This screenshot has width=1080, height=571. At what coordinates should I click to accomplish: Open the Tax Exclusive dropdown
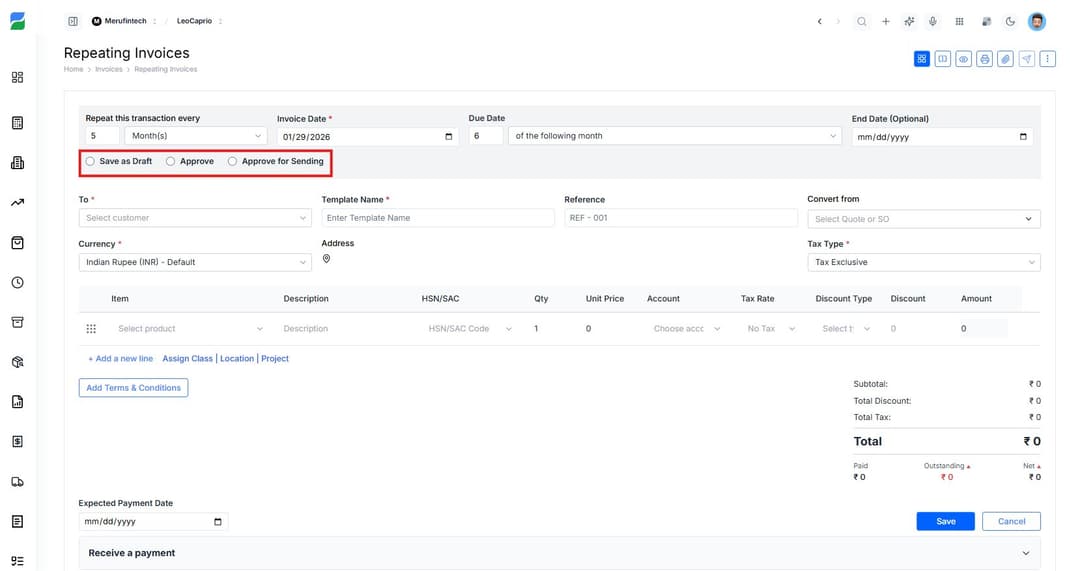(x=924, y=262)
